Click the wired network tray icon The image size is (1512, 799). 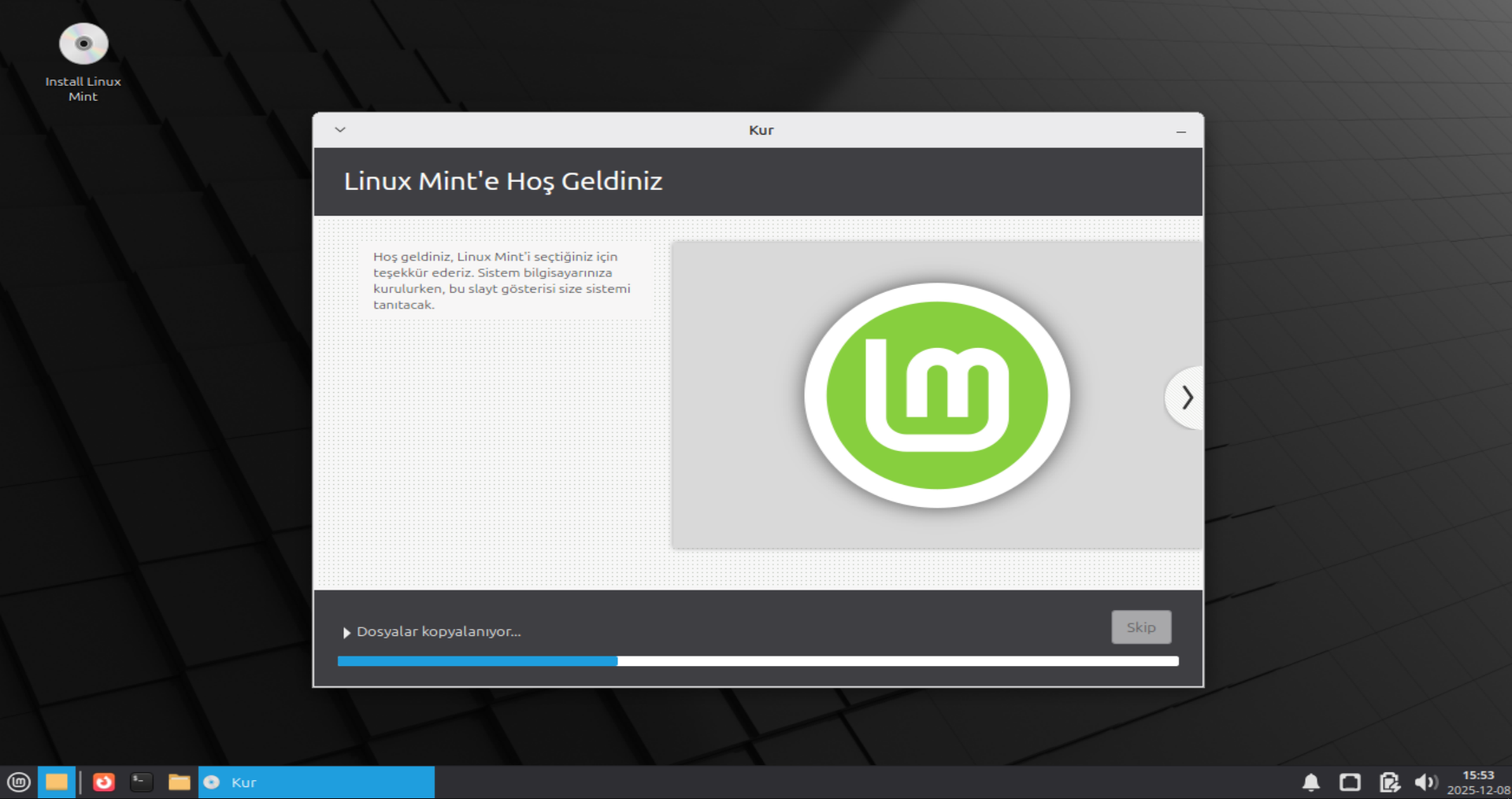1350,782
